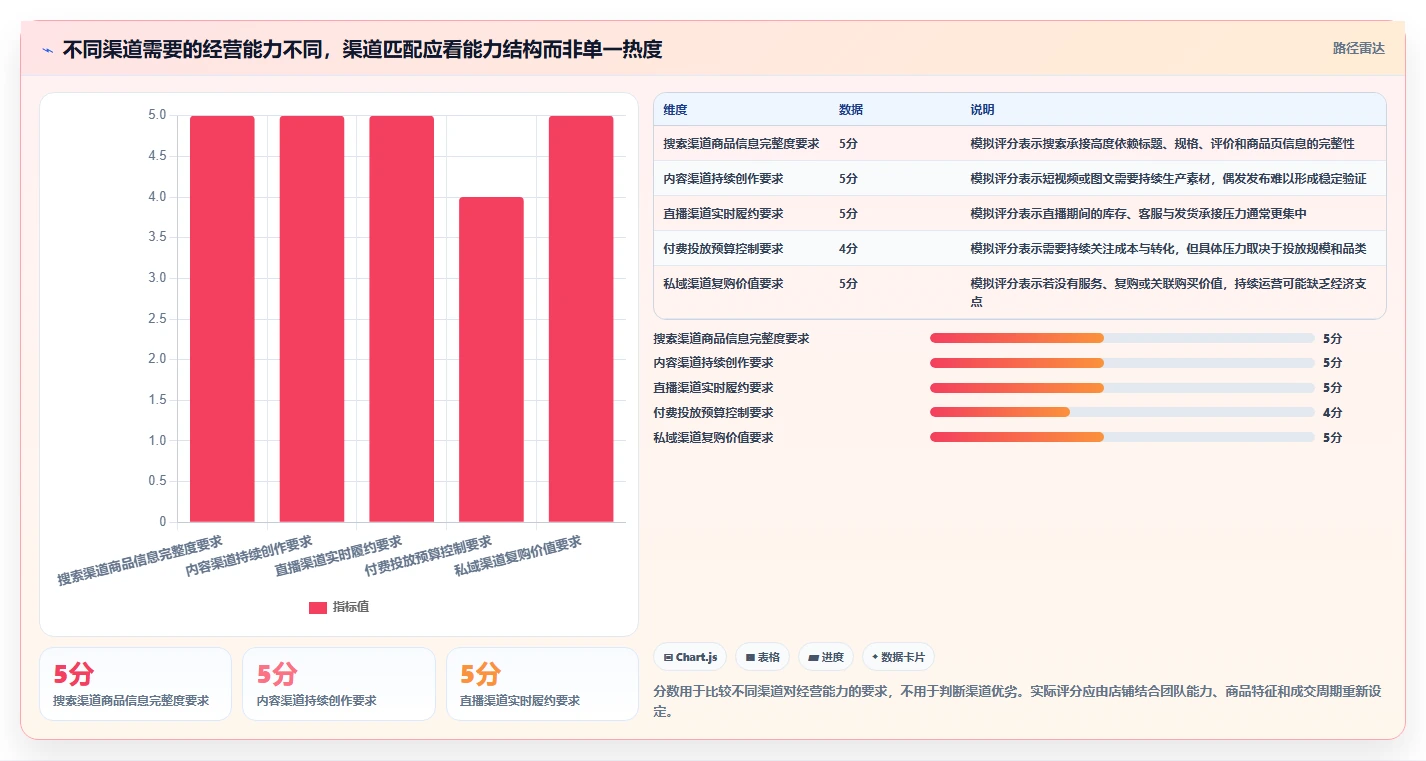Click the 搜索渠道商品信息完整度要求 label in progress list
The image size is (1426, 761).
pos(731,338)
